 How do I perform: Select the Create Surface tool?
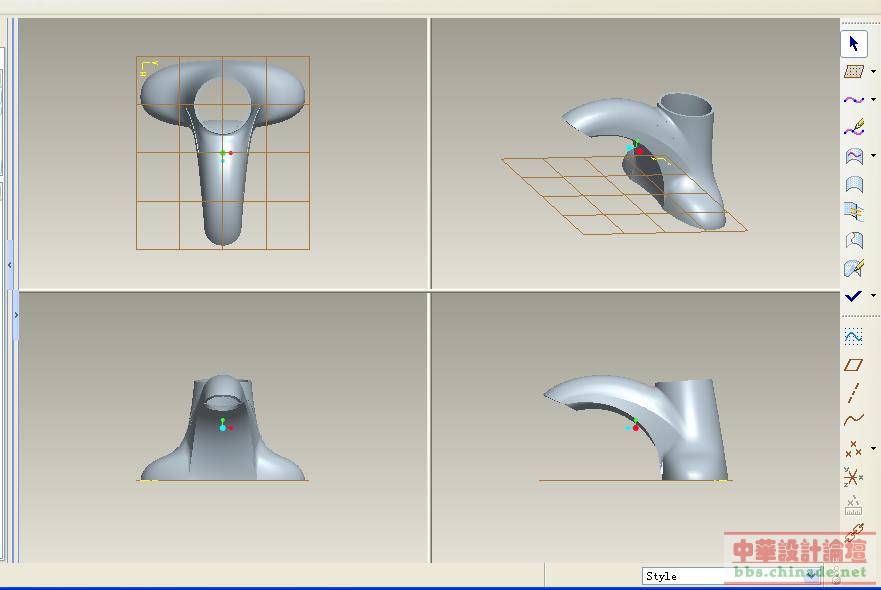point(853,184)
